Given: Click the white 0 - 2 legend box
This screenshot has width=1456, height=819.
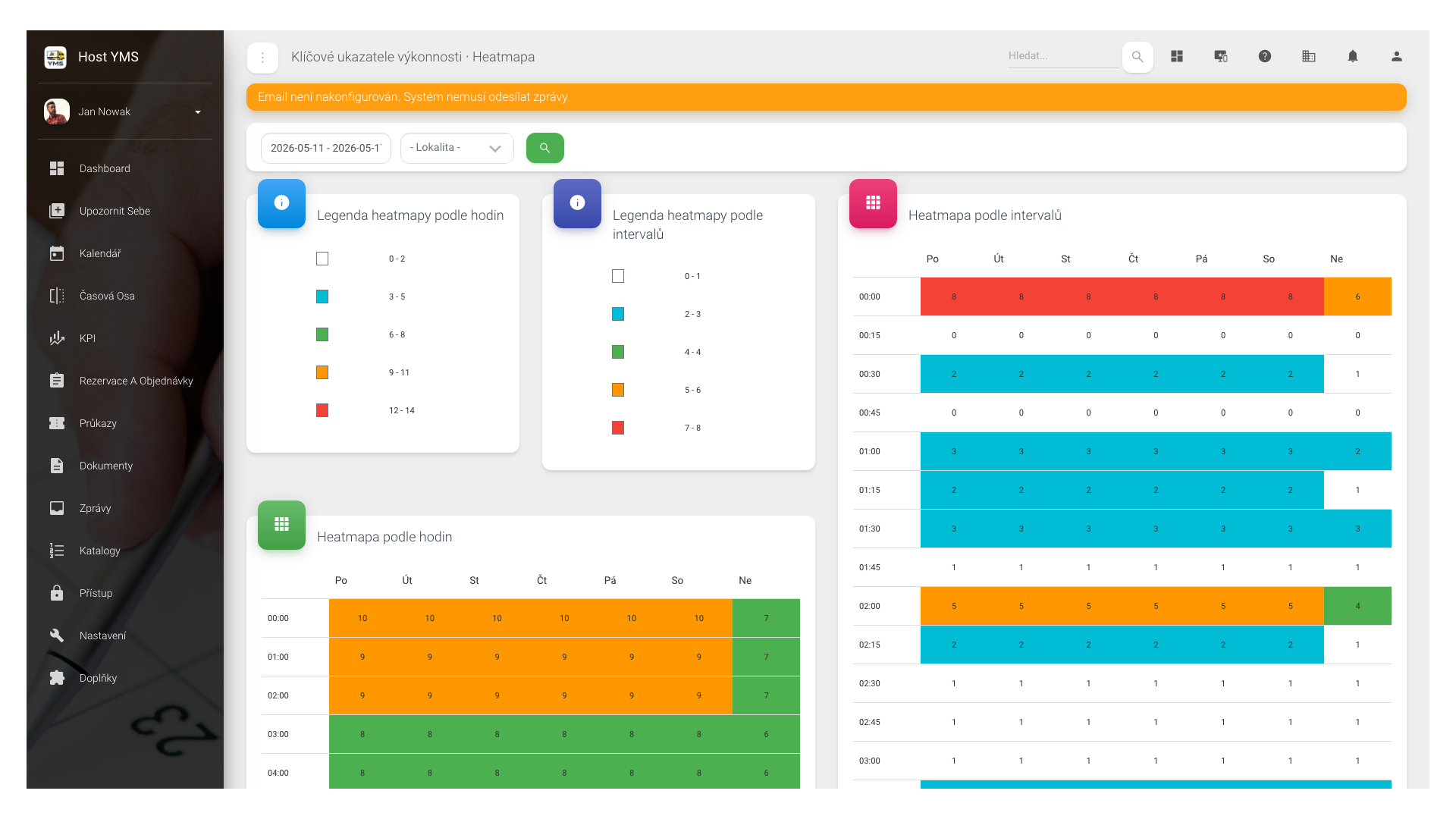Looking at the screenshot, I should 322,259.
